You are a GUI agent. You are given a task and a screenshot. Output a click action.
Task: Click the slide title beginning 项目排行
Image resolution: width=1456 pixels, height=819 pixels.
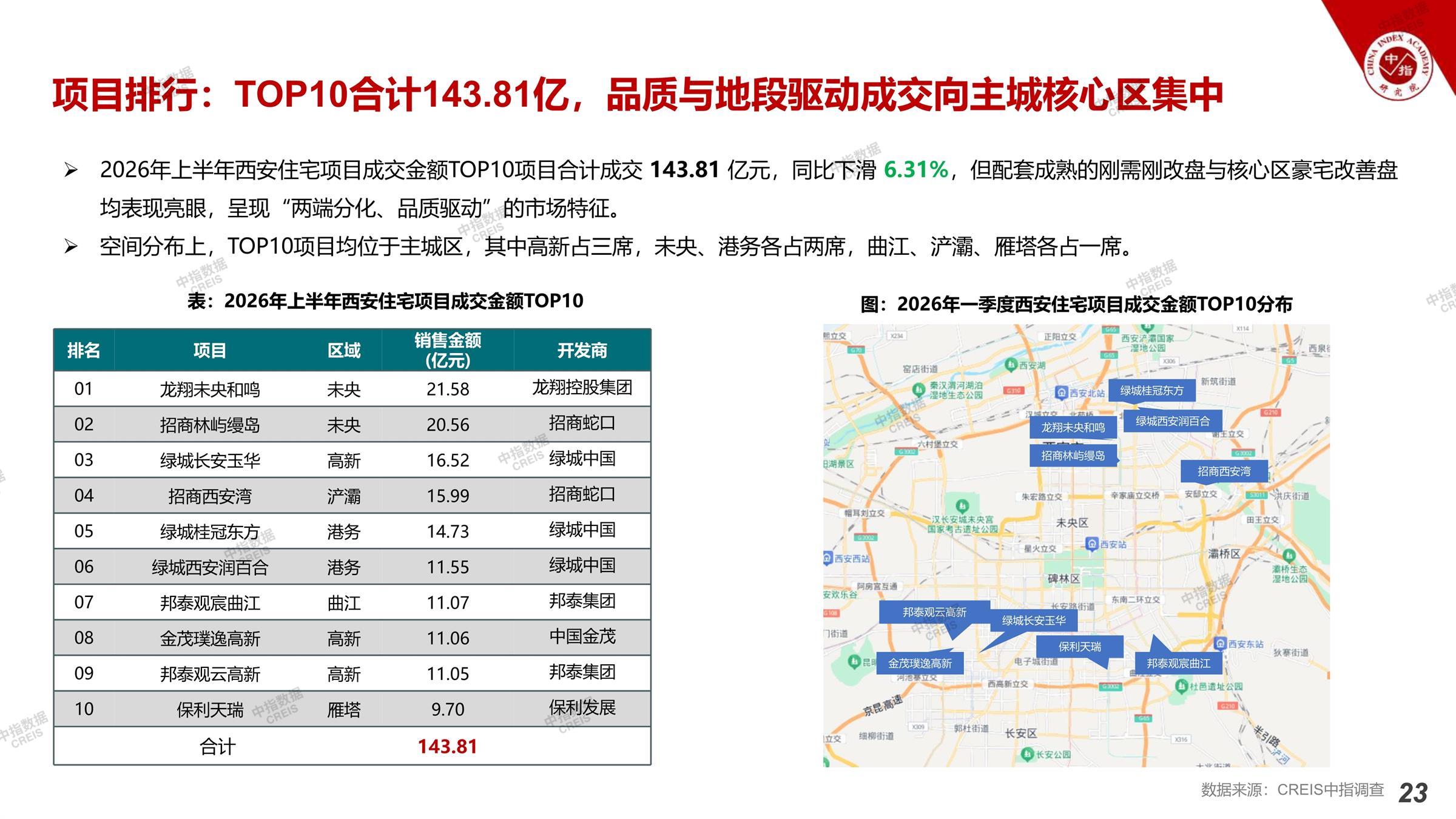click(x=638, y=95)
